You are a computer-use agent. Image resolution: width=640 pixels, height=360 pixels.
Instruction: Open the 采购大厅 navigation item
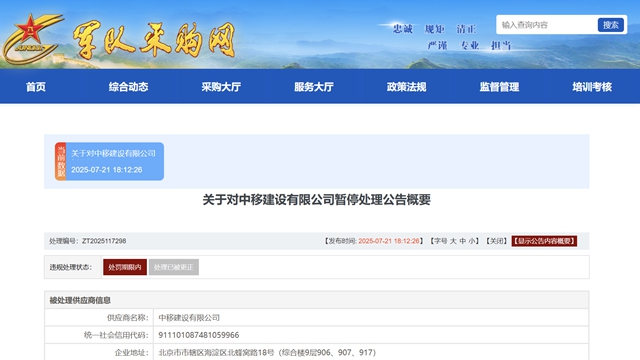coord(221,87)
